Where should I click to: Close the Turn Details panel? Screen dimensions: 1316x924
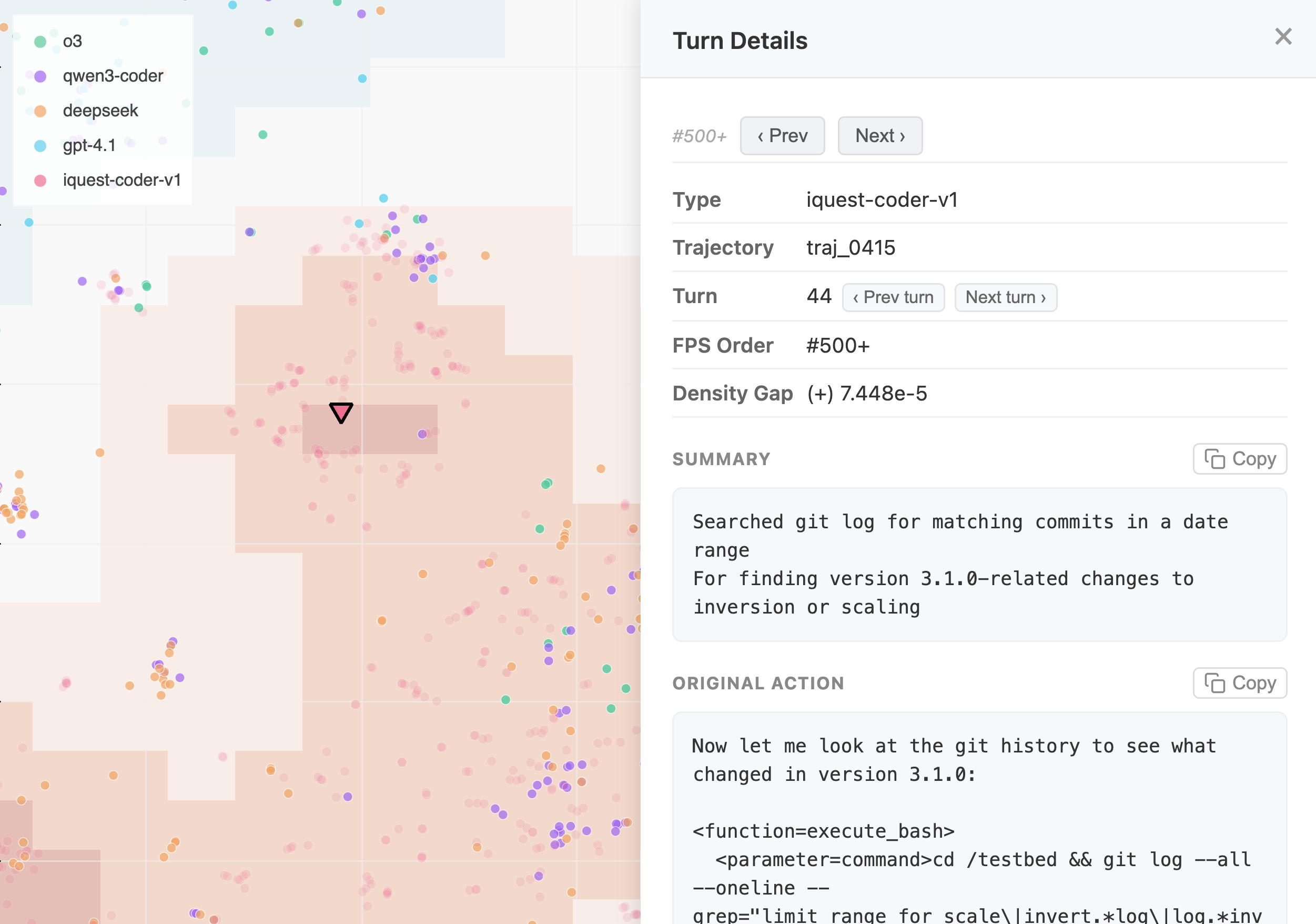[1283, 37]
